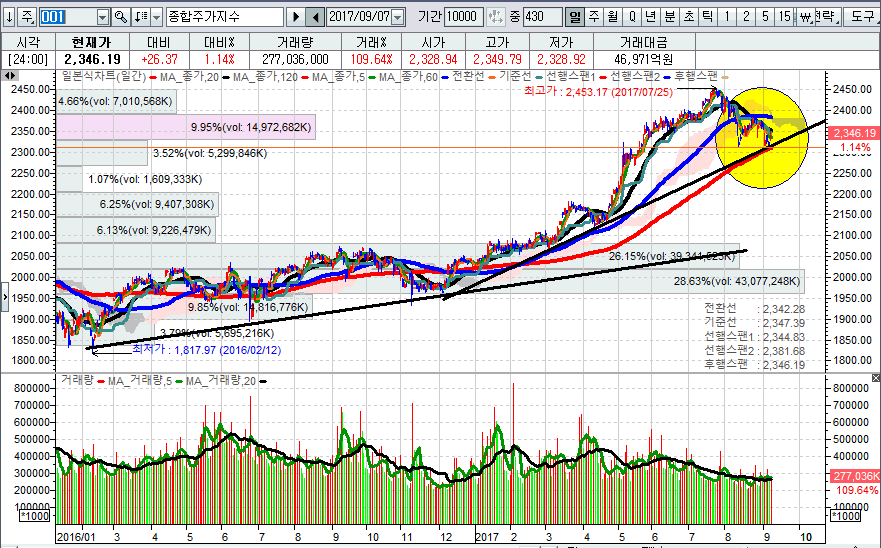The width and height of the screenshot is (881, 548).
Task: Expand the dropdown next to the sort icon
Action: (x=155, y=17)
